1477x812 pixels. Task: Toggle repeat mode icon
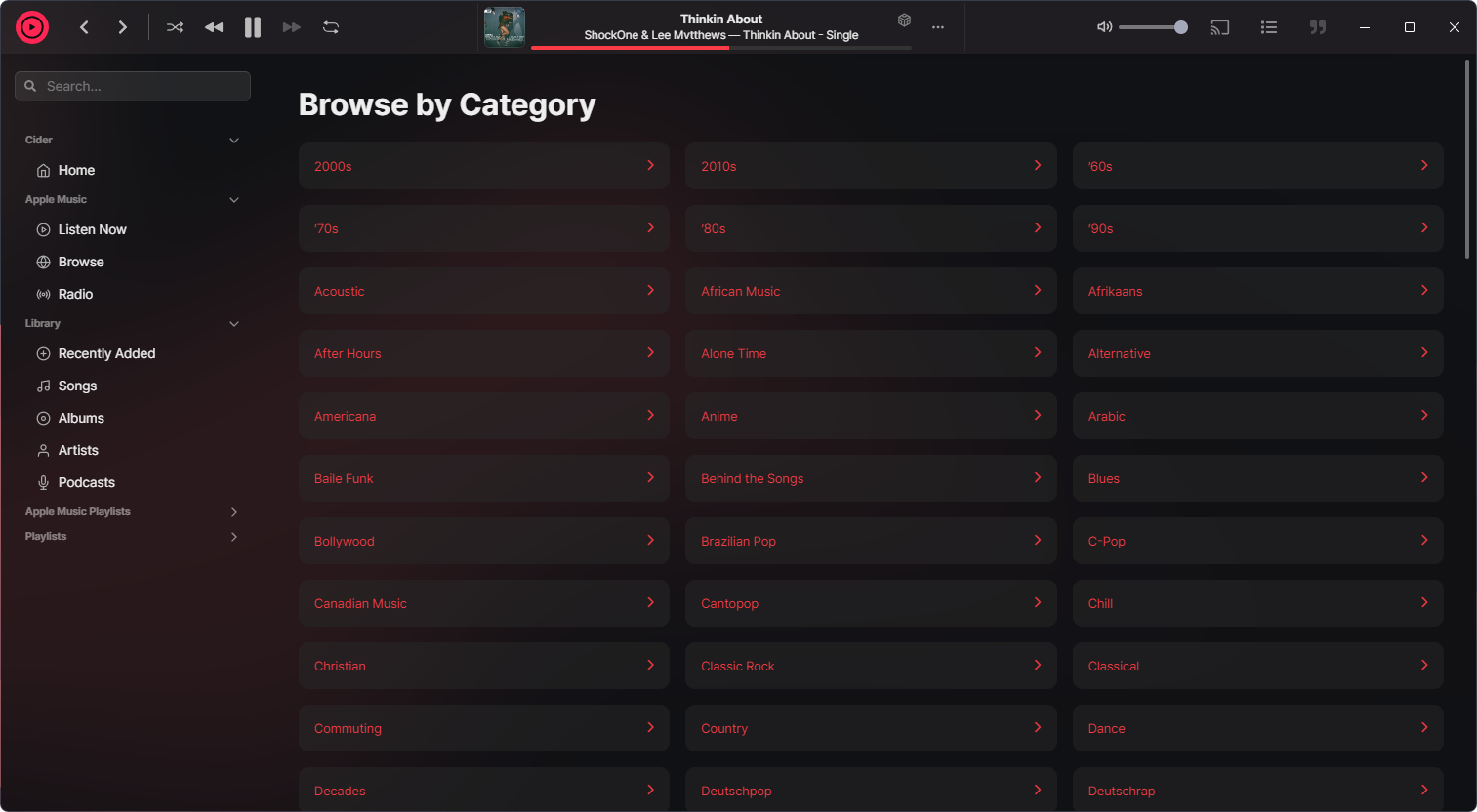(x=331, y=27)
